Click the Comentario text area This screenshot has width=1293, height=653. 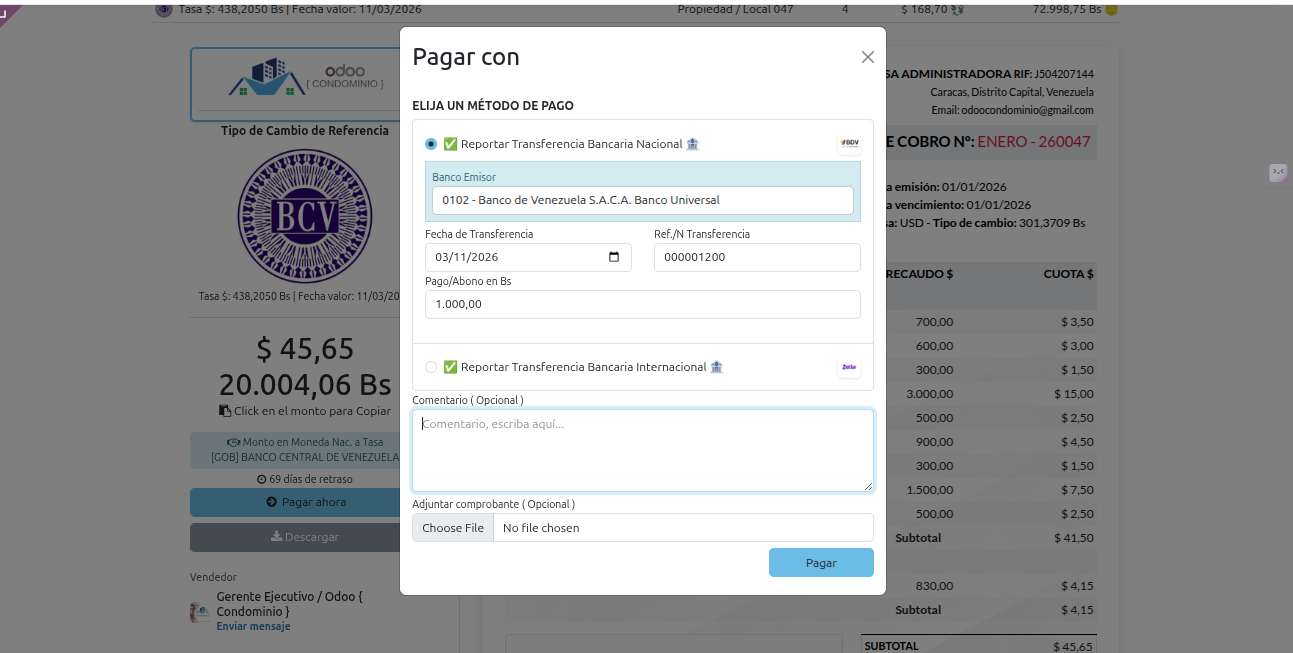tap(642, 450)
